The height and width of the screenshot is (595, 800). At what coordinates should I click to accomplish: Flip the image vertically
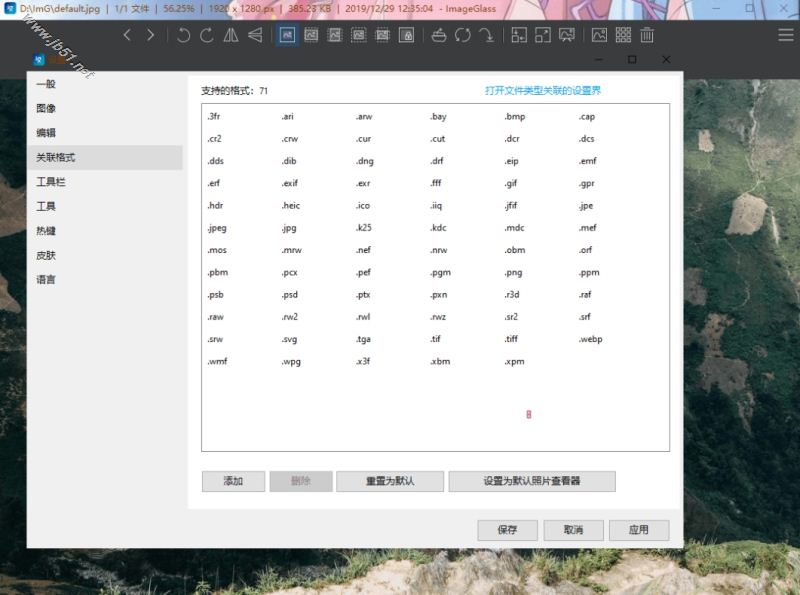pyautogui.click(x=255, y=35)
